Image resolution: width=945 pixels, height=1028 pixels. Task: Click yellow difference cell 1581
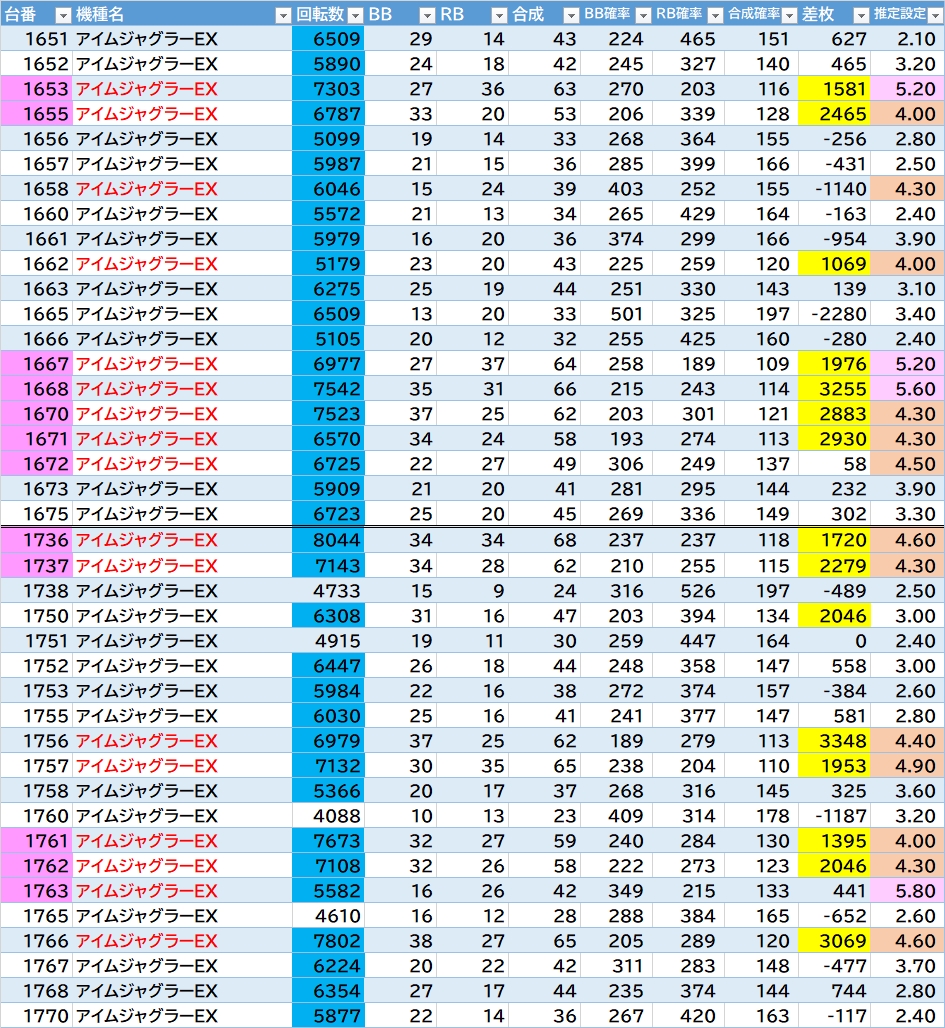pyautogui.click(x=834, y=89)
